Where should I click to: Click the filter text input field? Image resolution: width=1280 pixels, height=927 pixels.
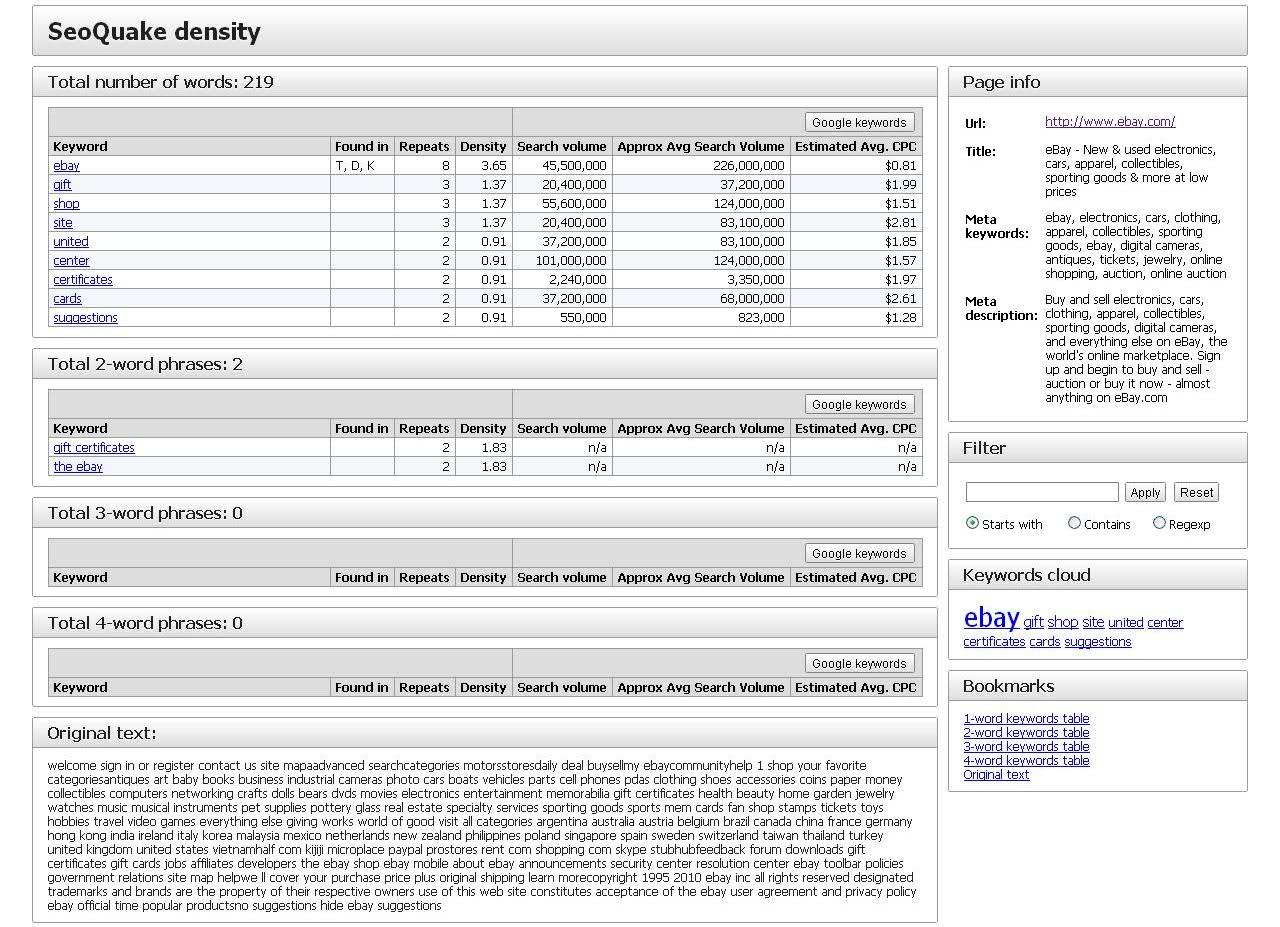[x=1042, y=492]
